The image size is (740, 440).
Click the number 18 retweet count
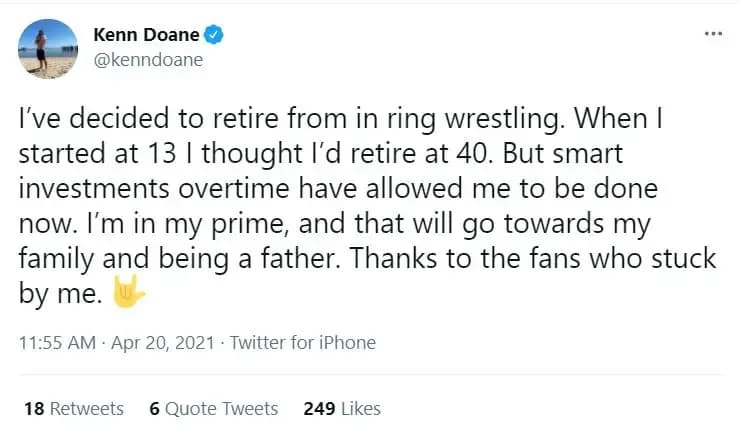[x=33, y=408]
